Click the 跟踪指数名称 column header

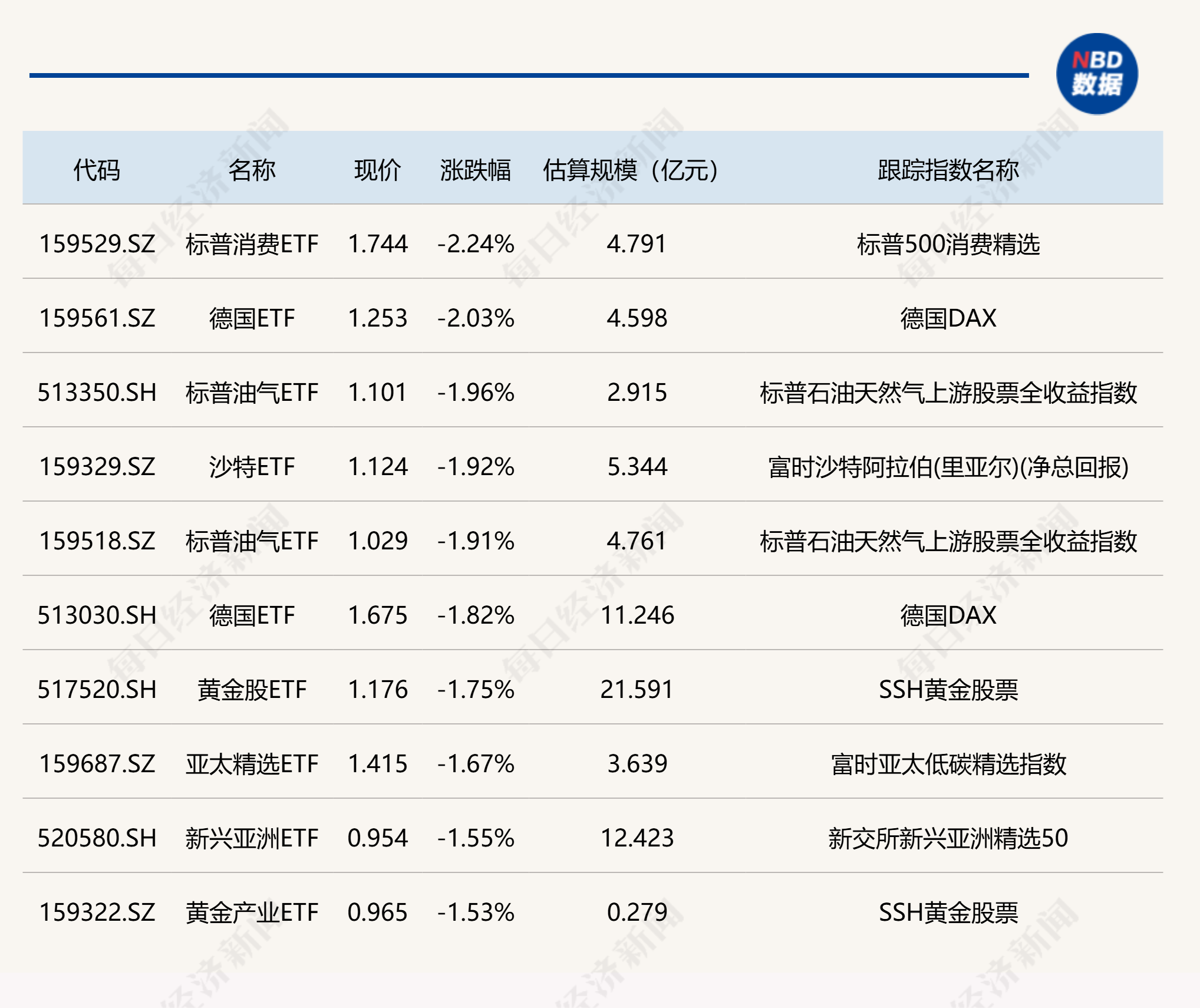click(948, 170)
